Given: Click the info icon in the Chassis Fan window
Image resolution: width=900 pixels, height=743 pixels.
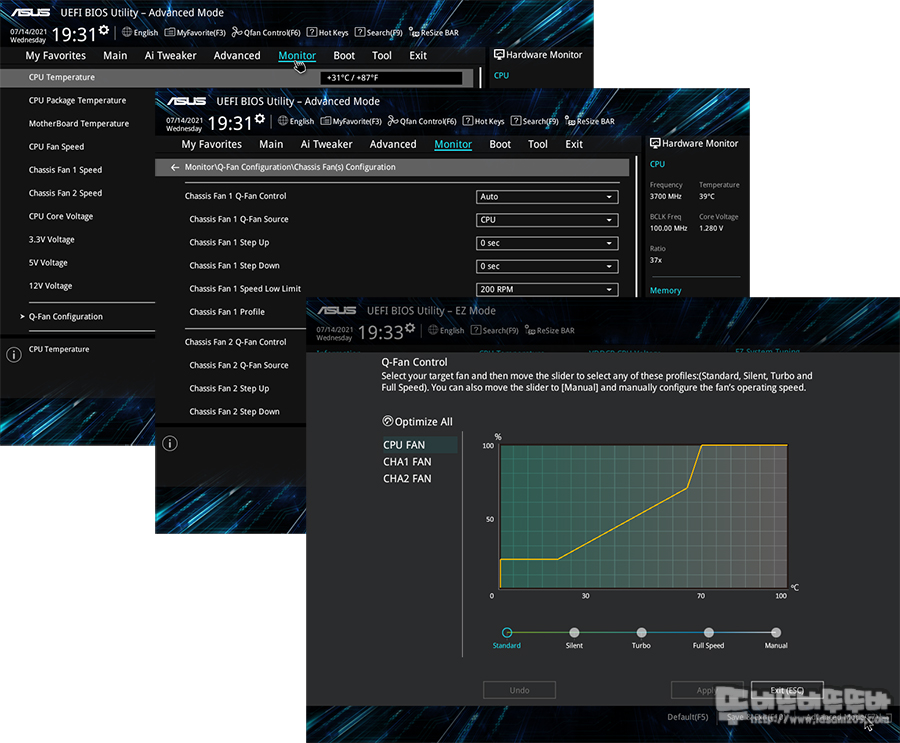Looking at the screenshot, I should point(170,443).
